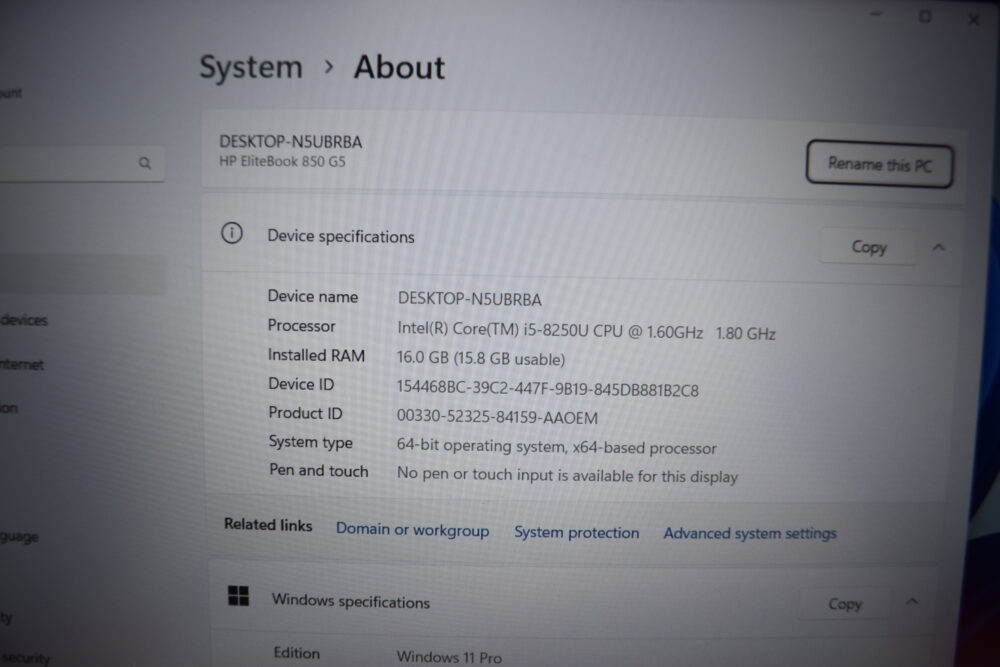1000x667 pixels.
Task: Go back to System in breadcrumb
Action: coord(251,67)
